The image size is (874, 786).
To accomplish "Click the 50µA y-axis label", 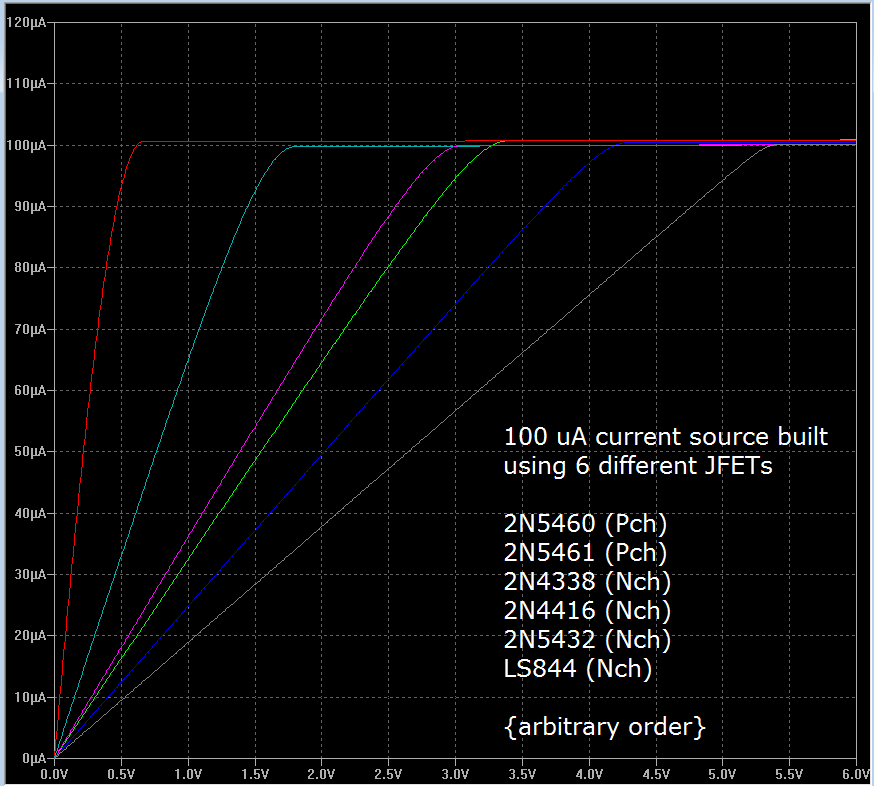I will [x=30, y=452].
